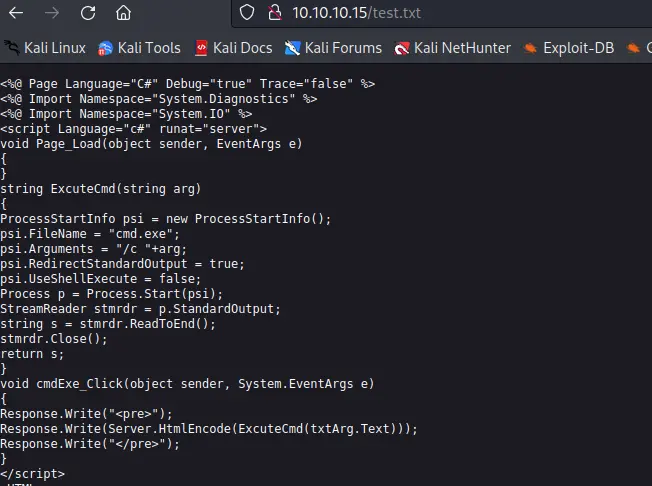The height and width of the screenshot is (486, 652).
Task: Click the stmrdr.Close(); line
Action: [x=54, y=339]
